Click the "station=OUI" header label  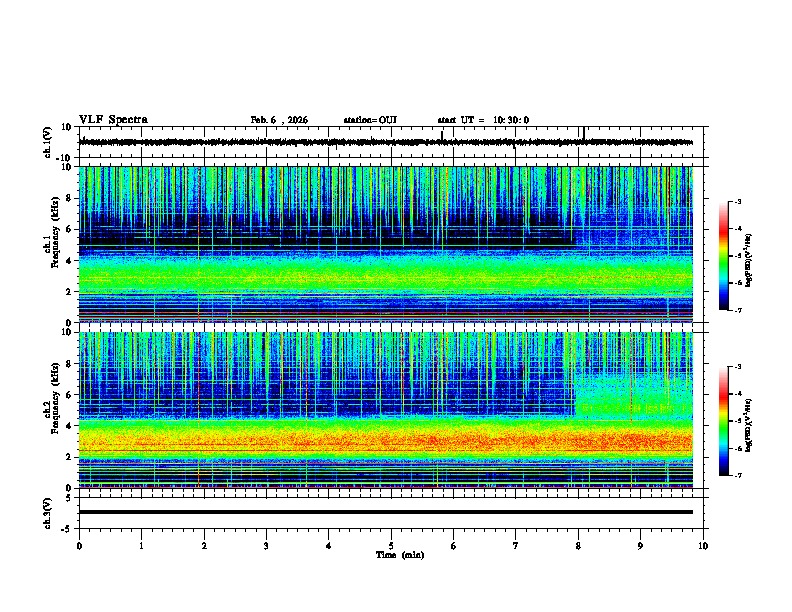pyautogui.click(x=370, y=120)
